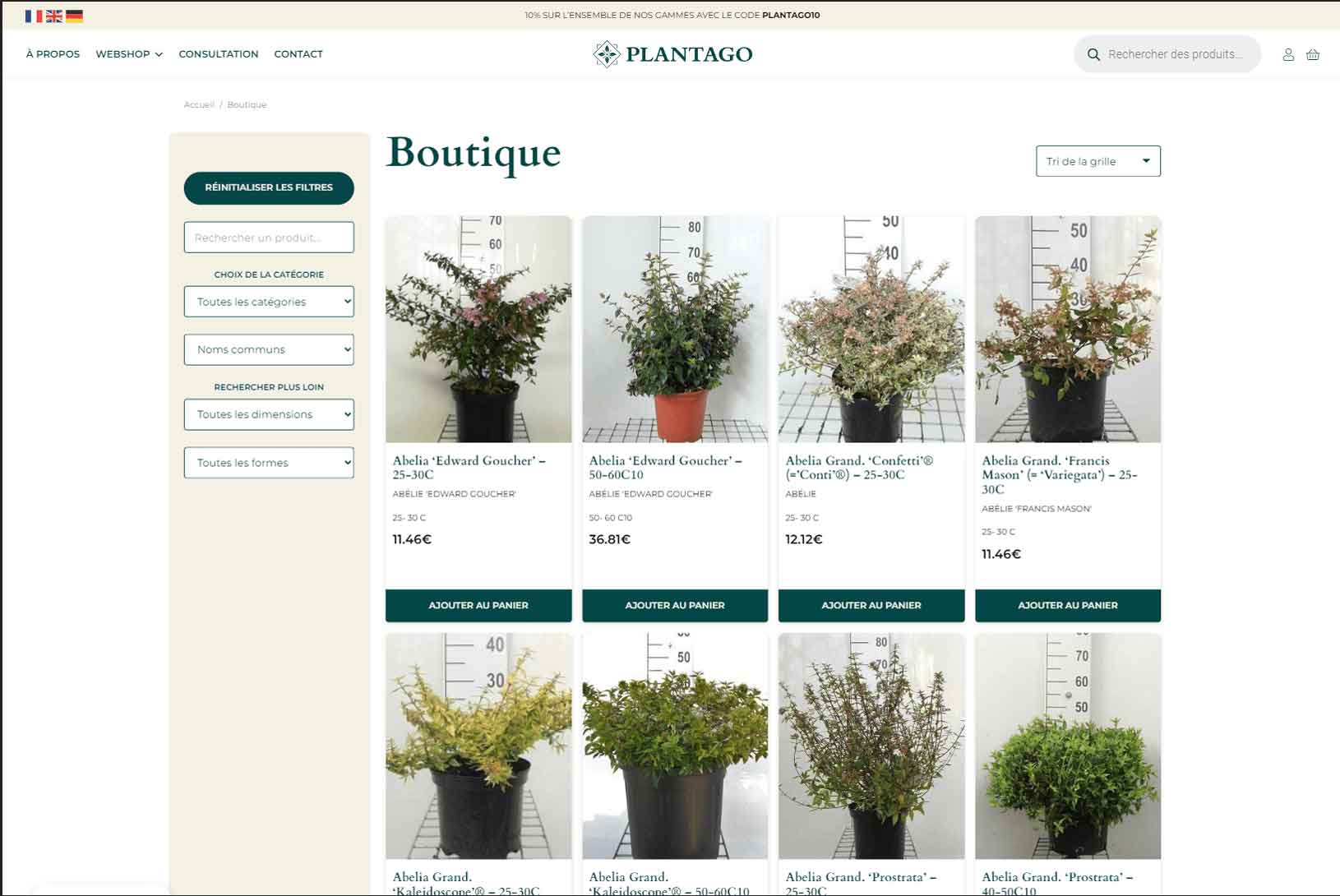Click Boutique breadcrumb text

click(247, 105)
